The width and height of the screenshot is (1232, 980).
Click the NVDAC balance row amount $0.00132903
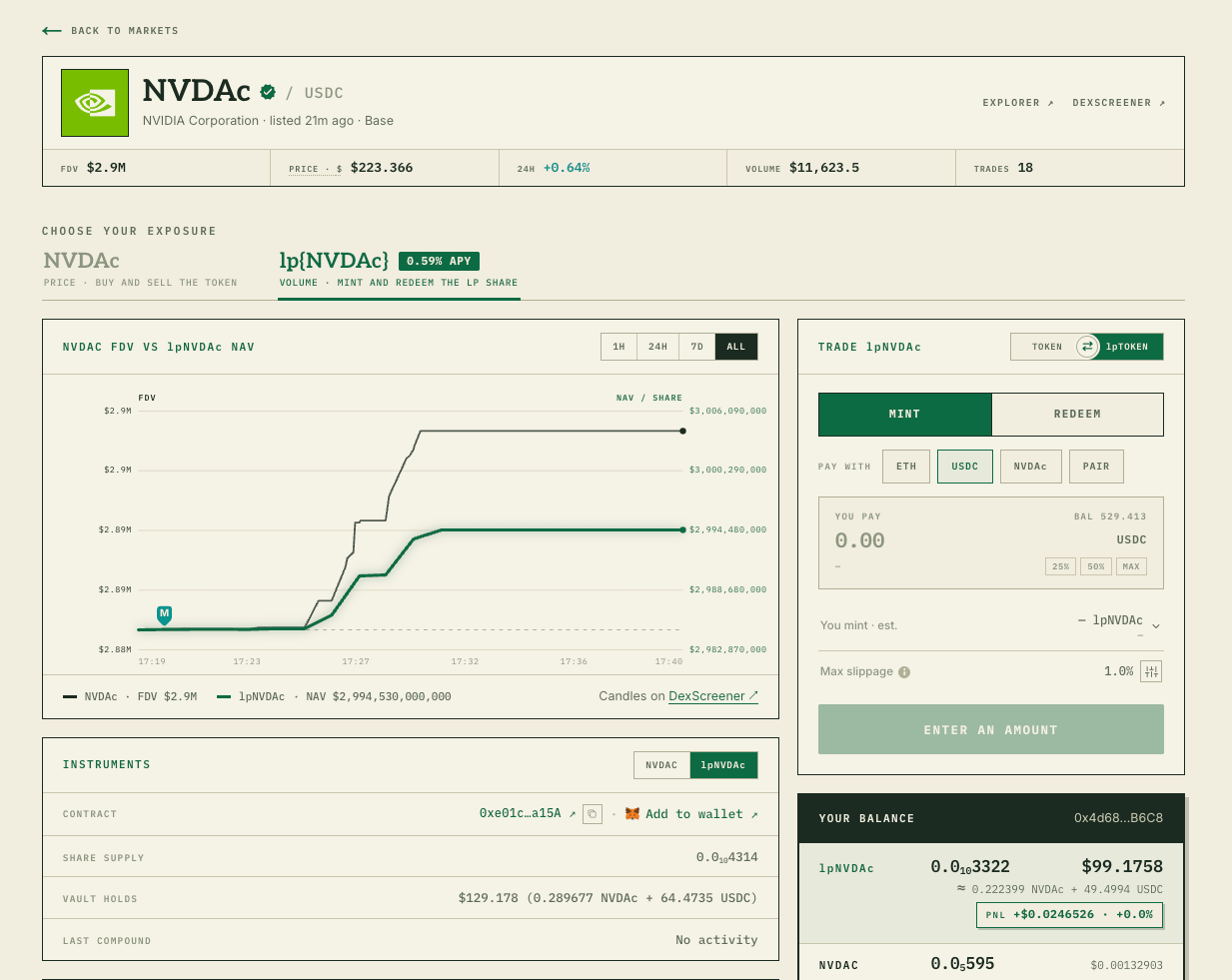[1126, 965]
